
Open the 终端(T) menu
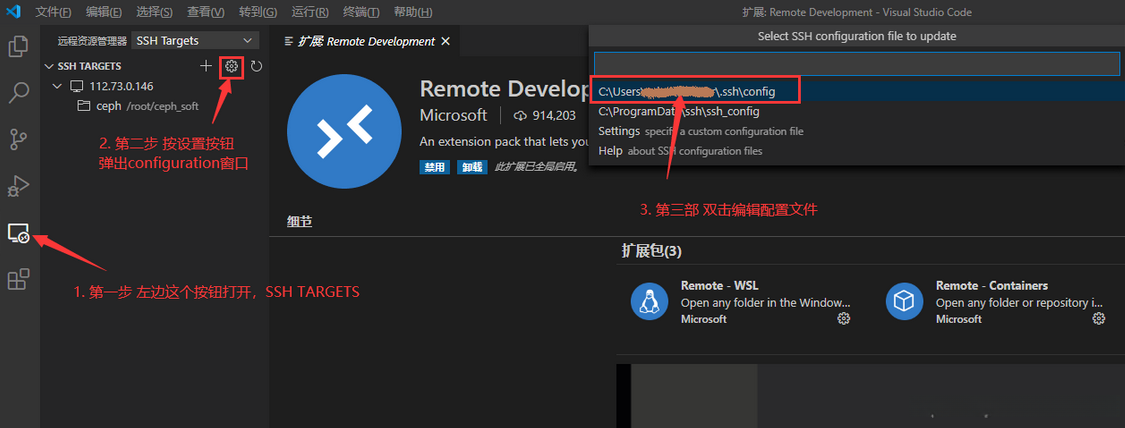click(362, 13)
